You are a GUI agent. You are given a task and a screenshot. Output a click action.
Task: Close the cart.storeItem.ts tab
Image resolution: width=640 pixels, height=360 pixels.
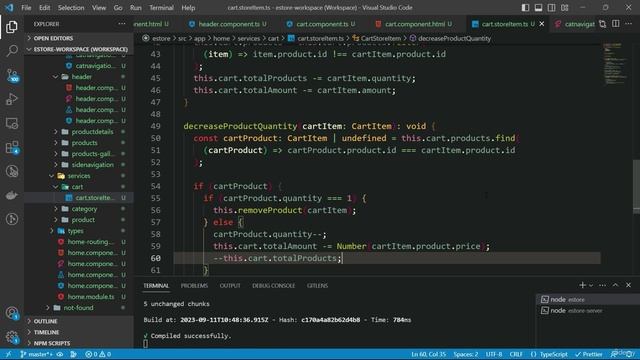pos(542,24)
